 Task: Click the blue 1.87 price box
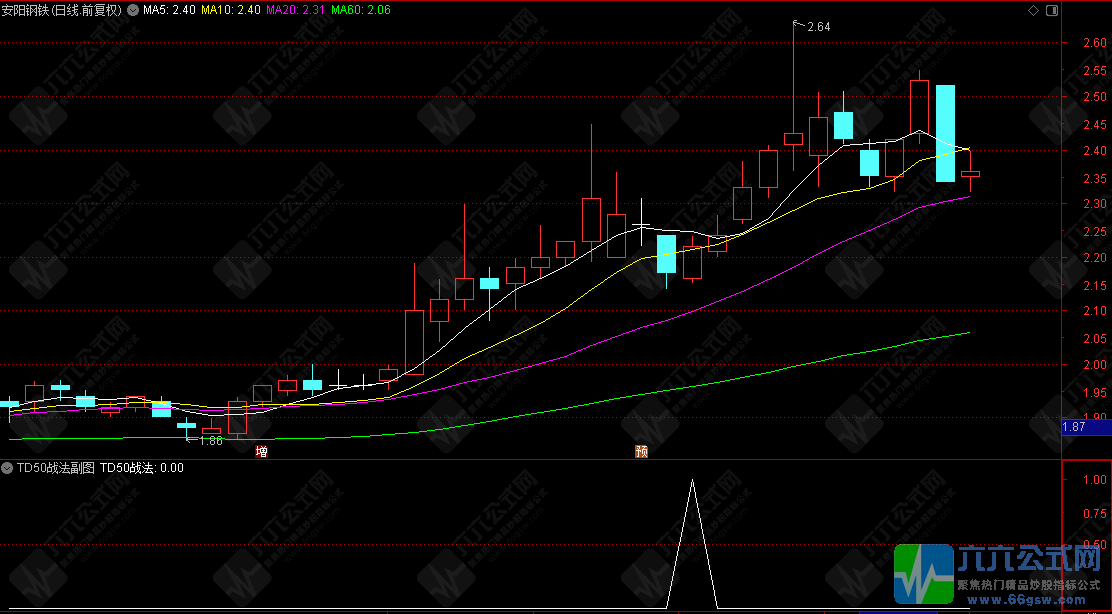click(x=1086, y=427)
